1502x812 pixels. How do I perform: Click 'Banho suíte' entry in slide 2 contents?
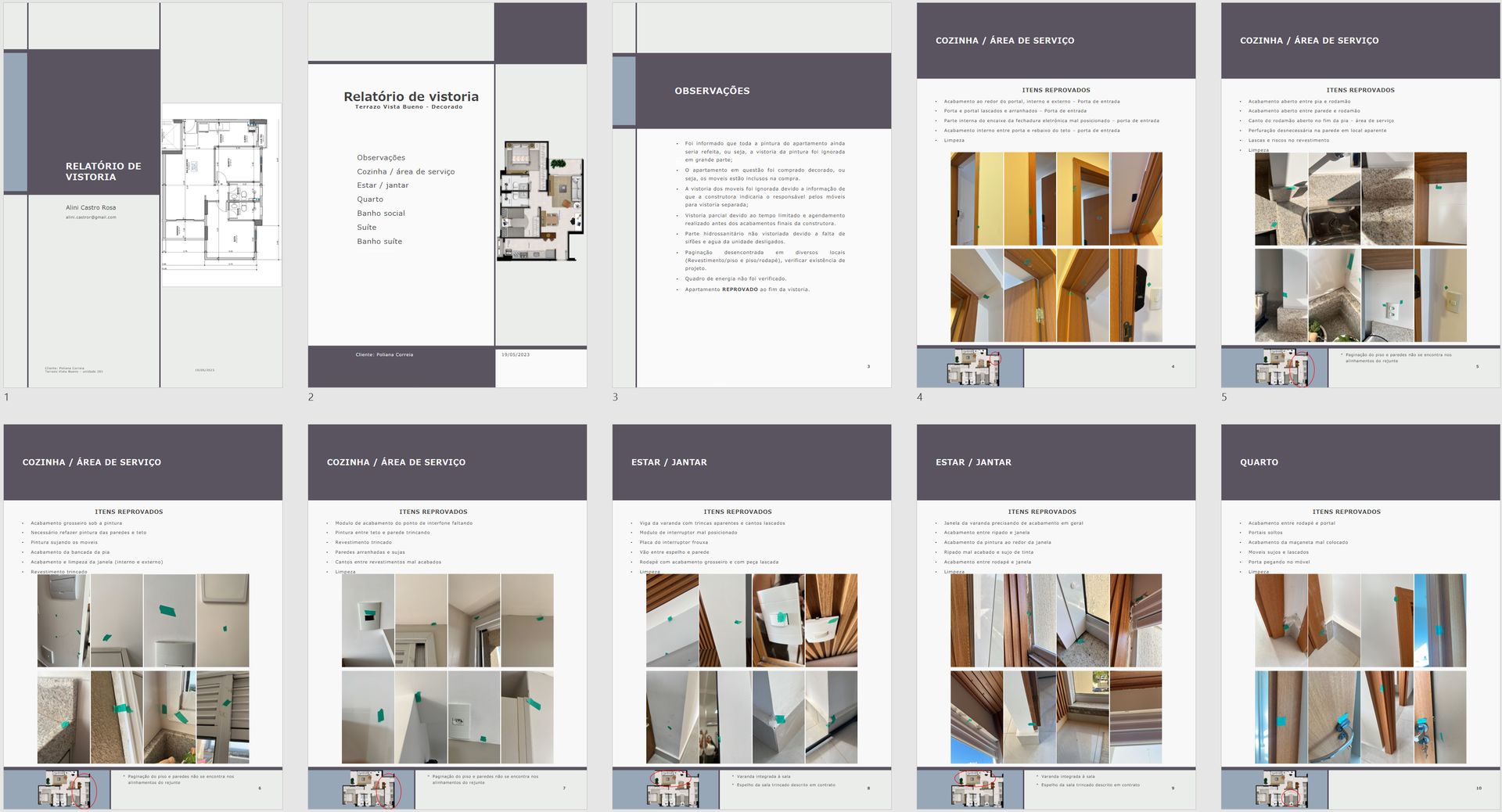pyautogui.click(x=379, y=242)
